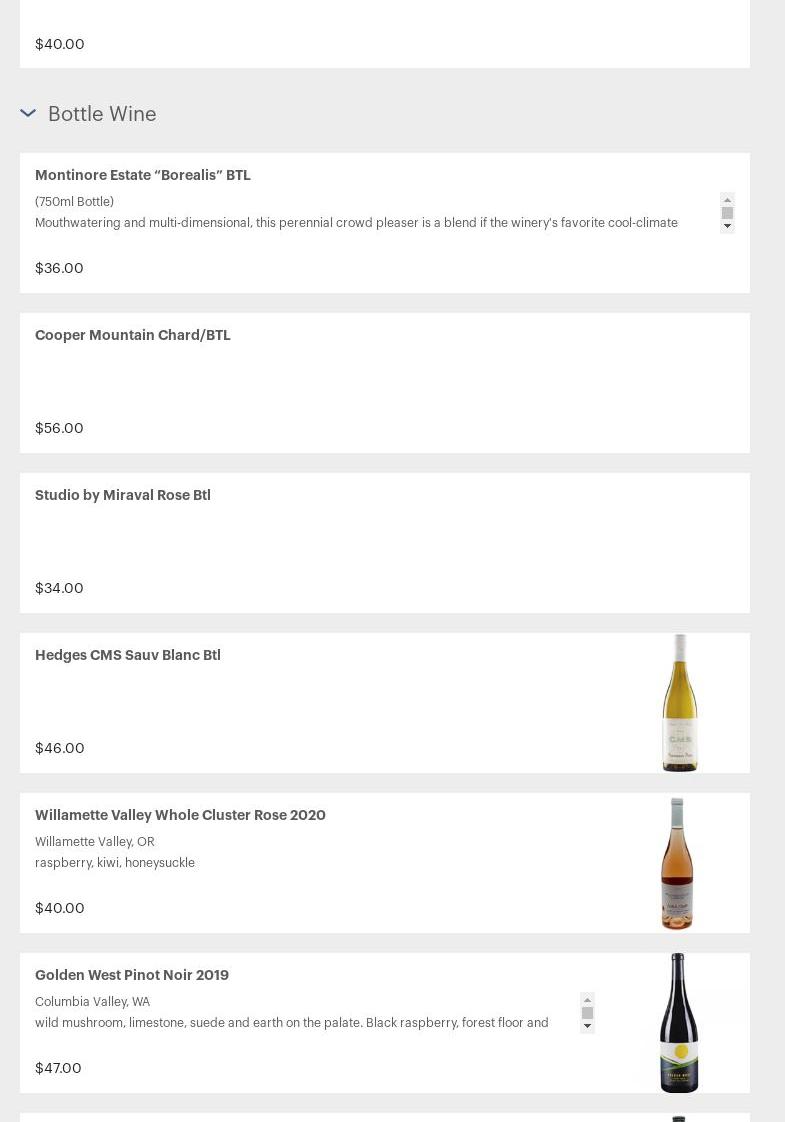
Task: Select Hedges CMS Sauv Blanc Btl title
Action: tap(128, 655)
